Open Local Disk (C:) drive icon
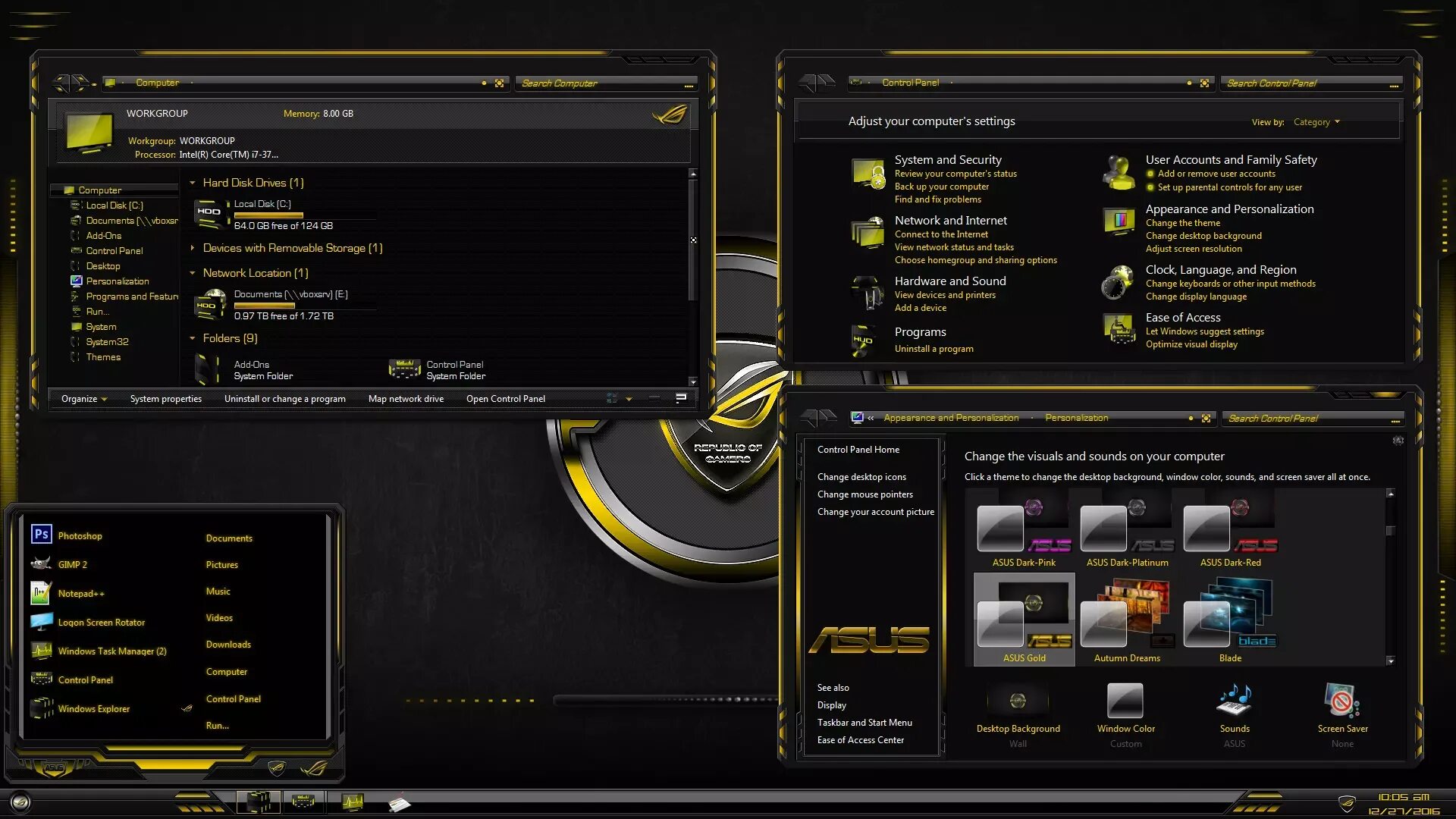 click(210, 215)
